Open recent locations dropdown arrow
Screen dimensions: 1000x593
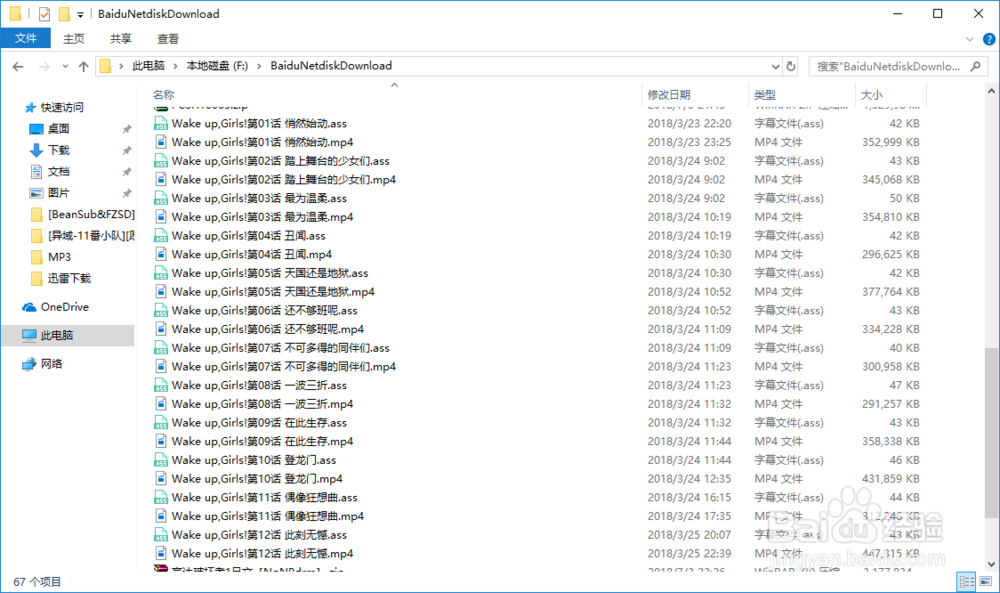65,66
